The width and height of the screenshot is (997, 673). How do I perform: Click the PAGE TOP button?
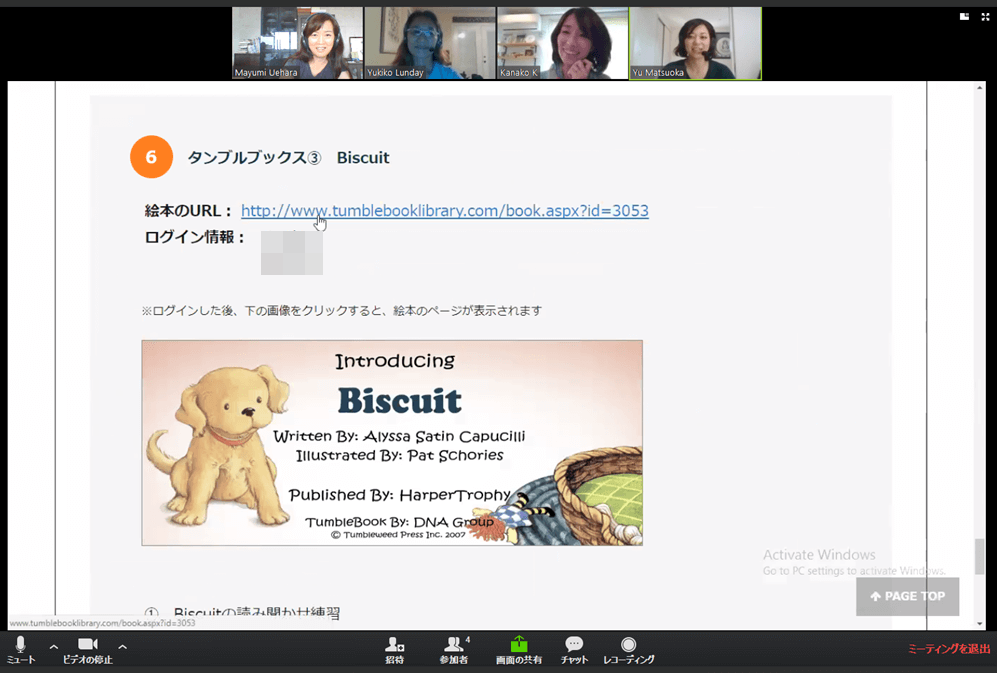907,596
